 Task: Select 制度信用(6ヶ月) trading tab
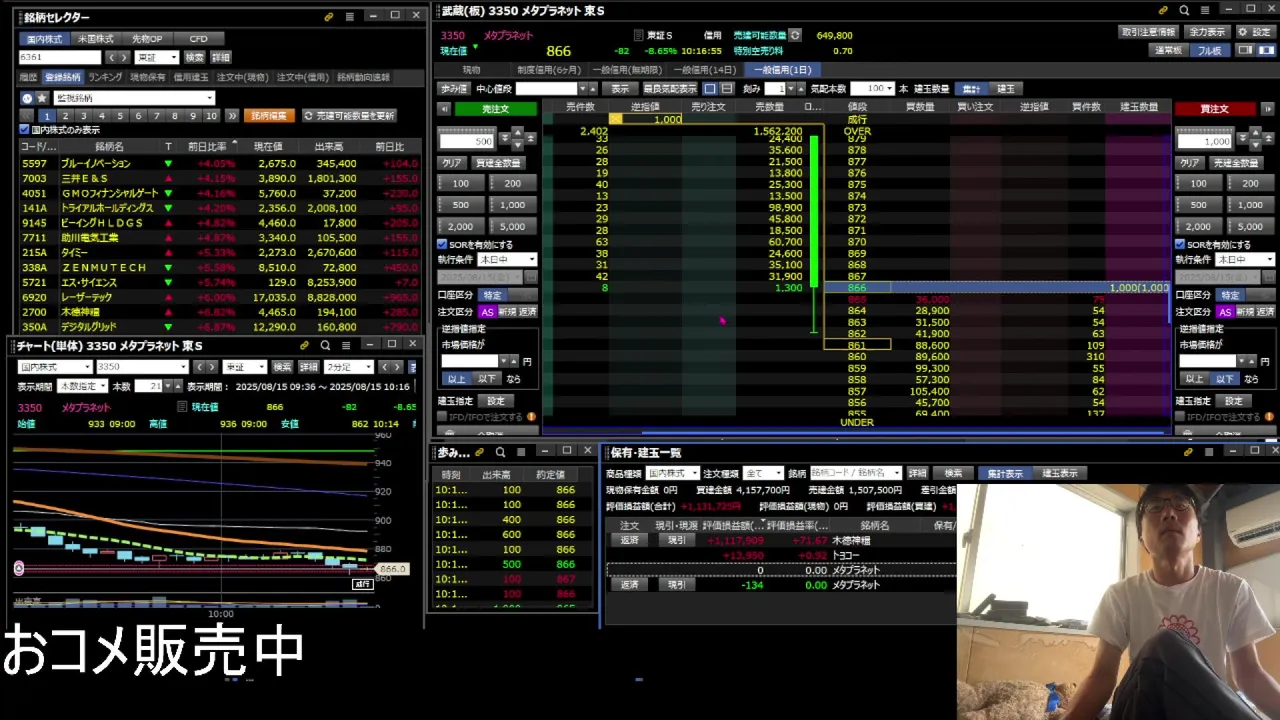tap(548, 70)
